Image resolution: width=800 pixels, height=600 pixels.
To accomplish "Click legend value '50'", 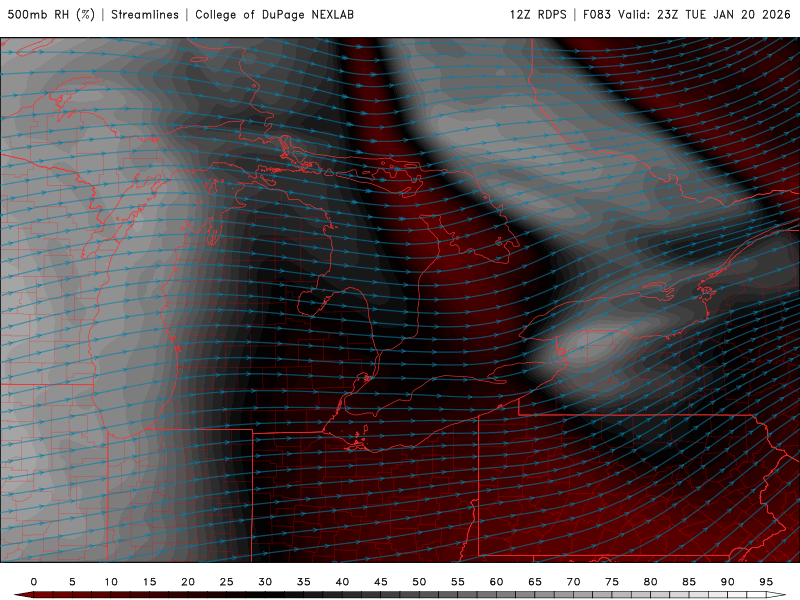I will coord(419,582).
